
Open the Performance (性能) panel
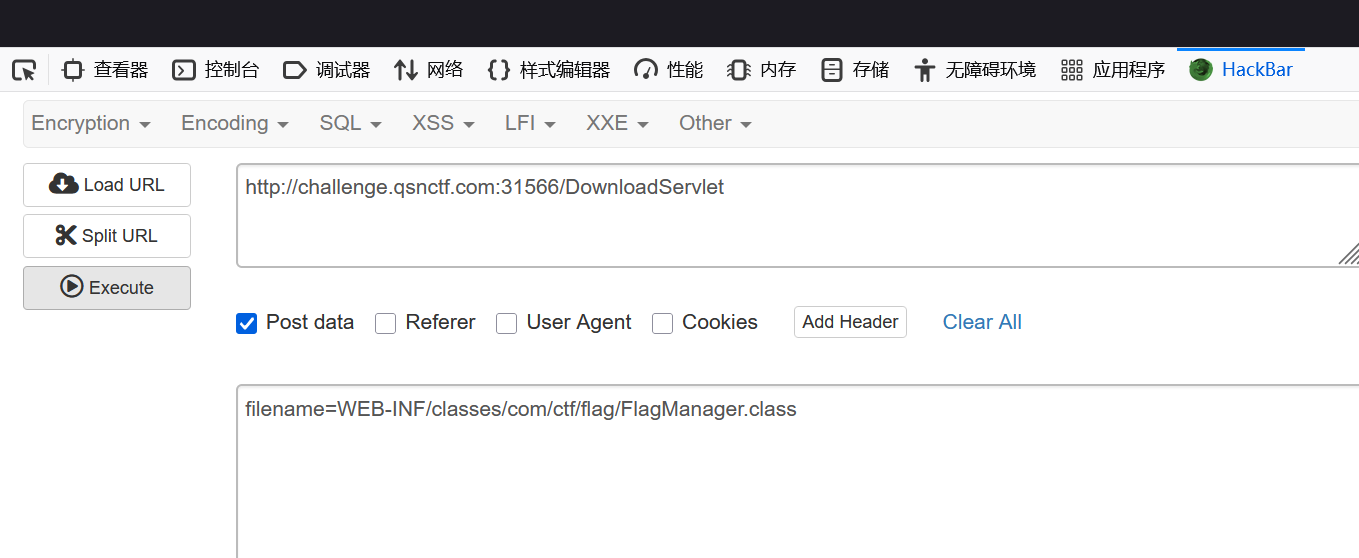click(669, 70)
